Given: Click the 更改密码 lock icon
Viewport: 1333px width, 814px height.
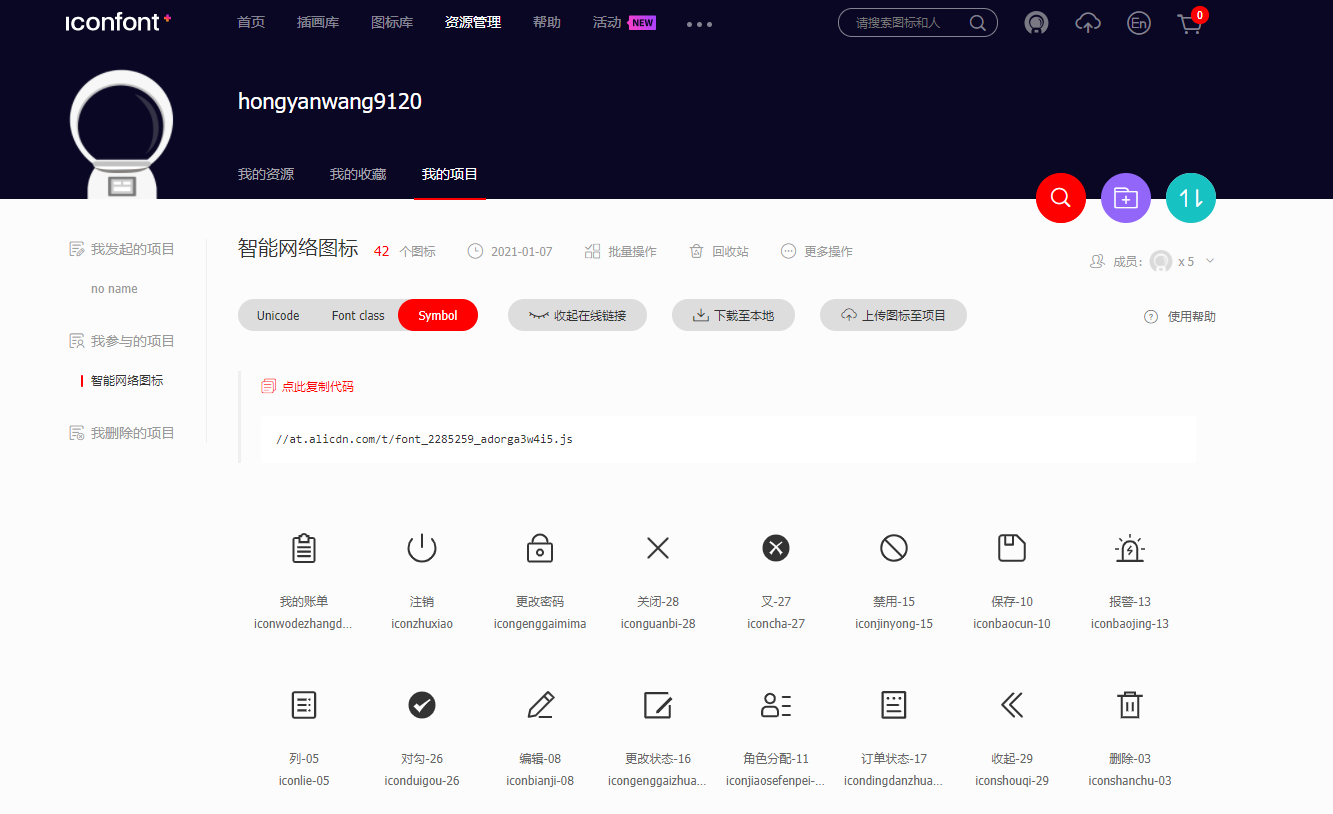Looking at the screenshot, I should (x=539, y=548).
